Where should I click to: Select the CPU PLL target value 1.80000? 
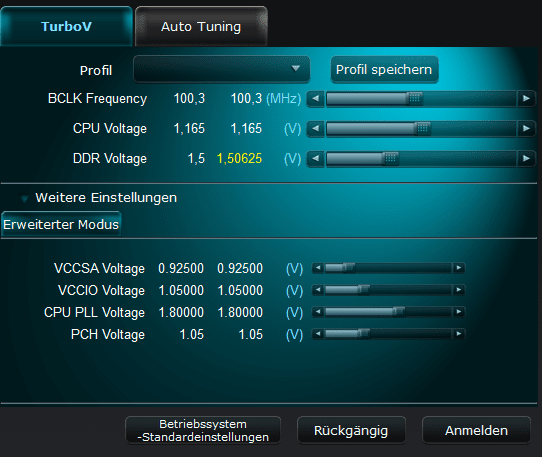[240, 313]
